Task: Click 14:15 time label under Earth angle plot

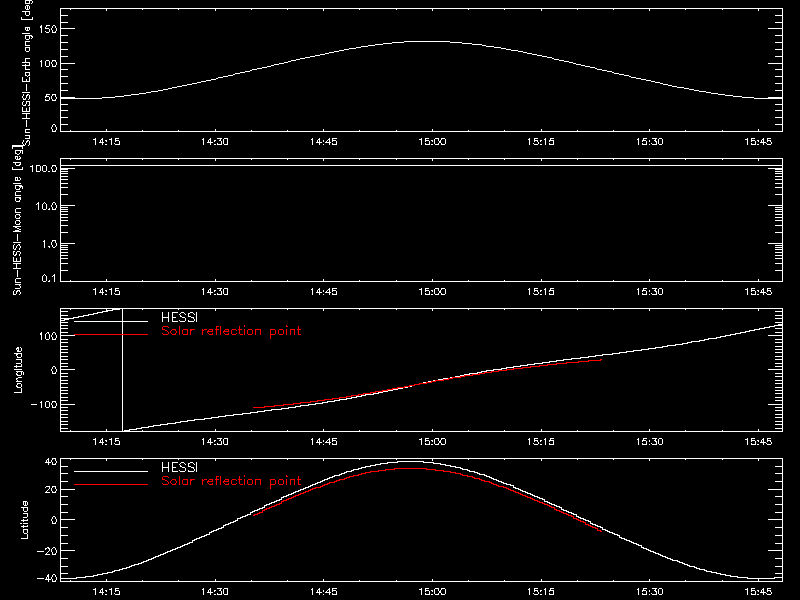Action: [106, 142]
